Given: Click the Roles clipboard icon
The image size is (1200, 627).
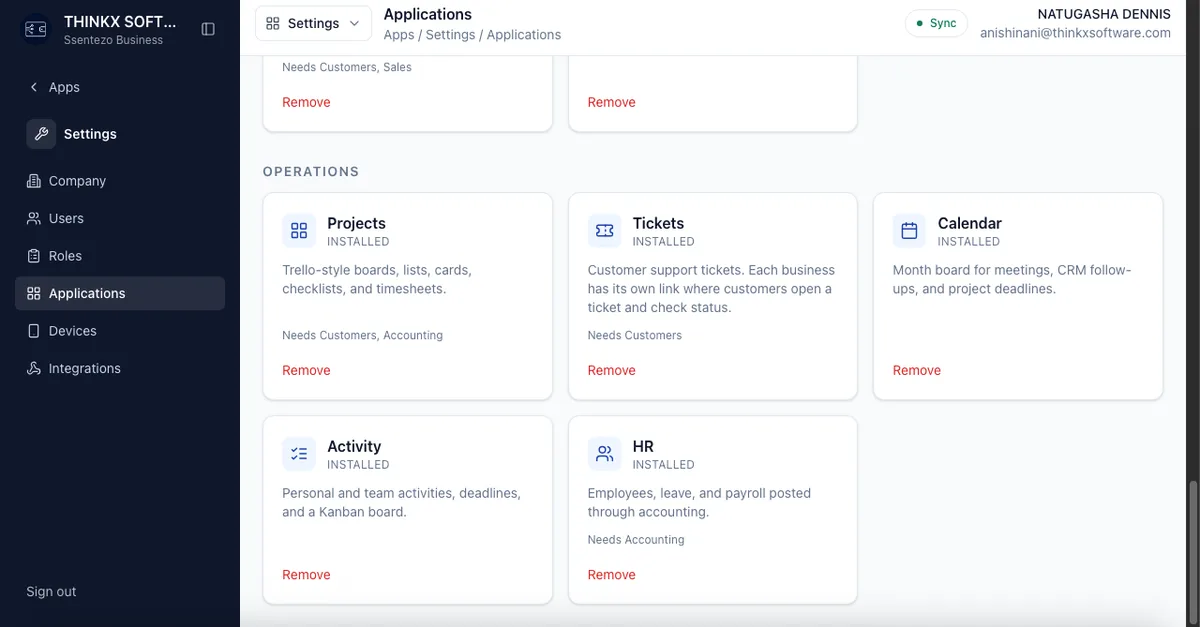Looking at the screenshot, I should 34,256.
